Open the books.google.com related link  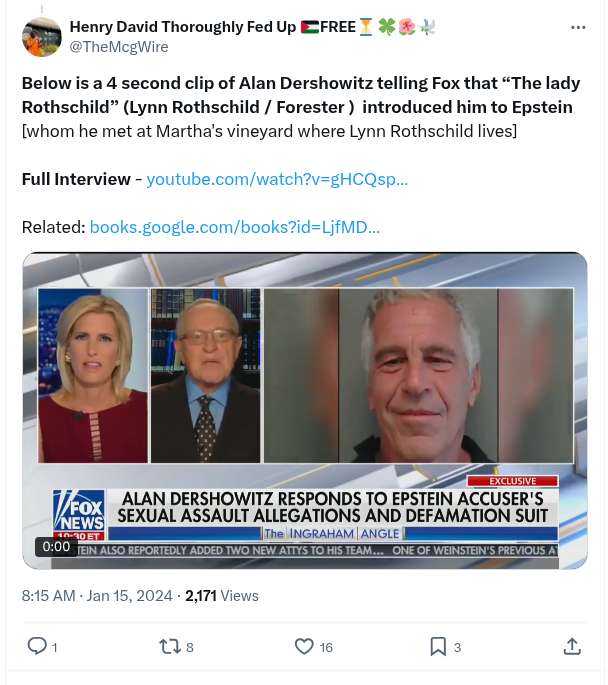235,227
